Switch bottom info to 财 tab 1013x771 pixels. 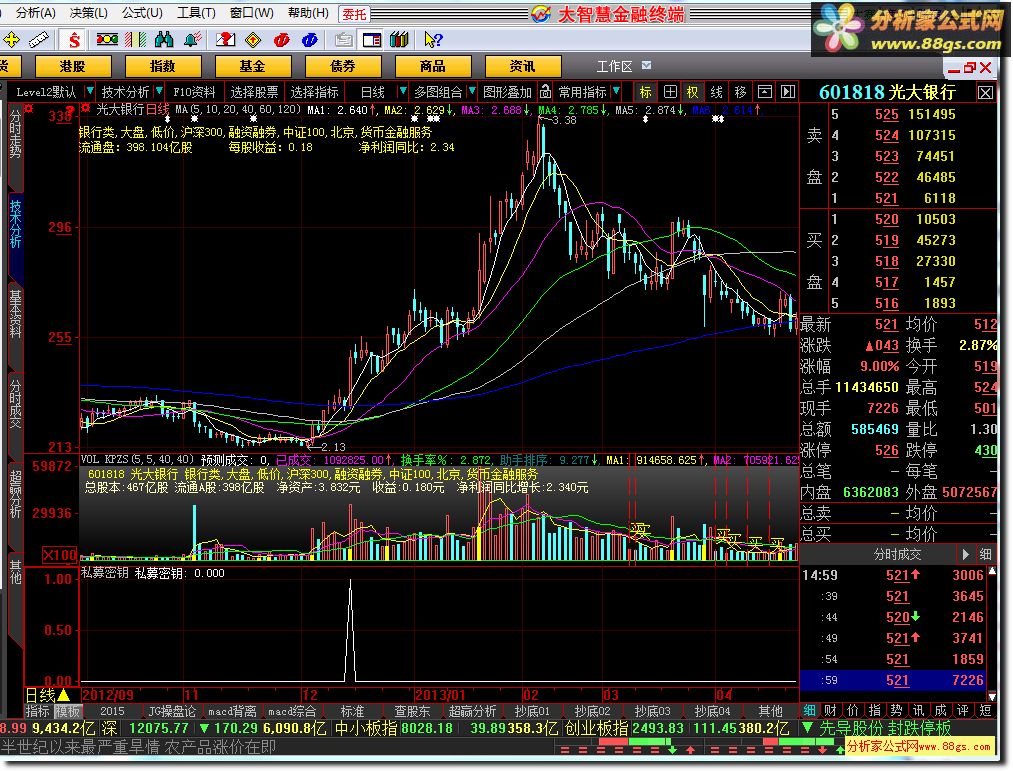(x=831, y=710)
